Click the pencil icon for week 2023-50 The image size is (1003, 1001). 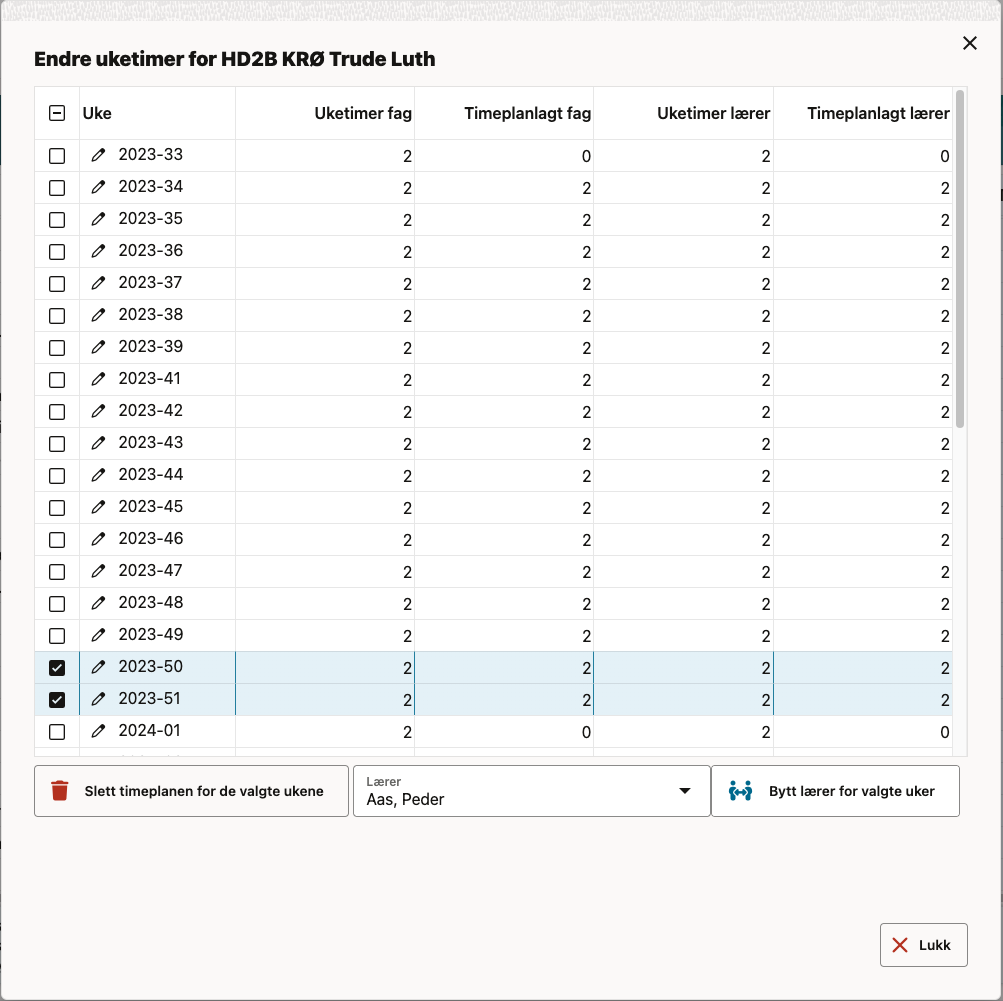pyautogui.click(x=98, y=667)
